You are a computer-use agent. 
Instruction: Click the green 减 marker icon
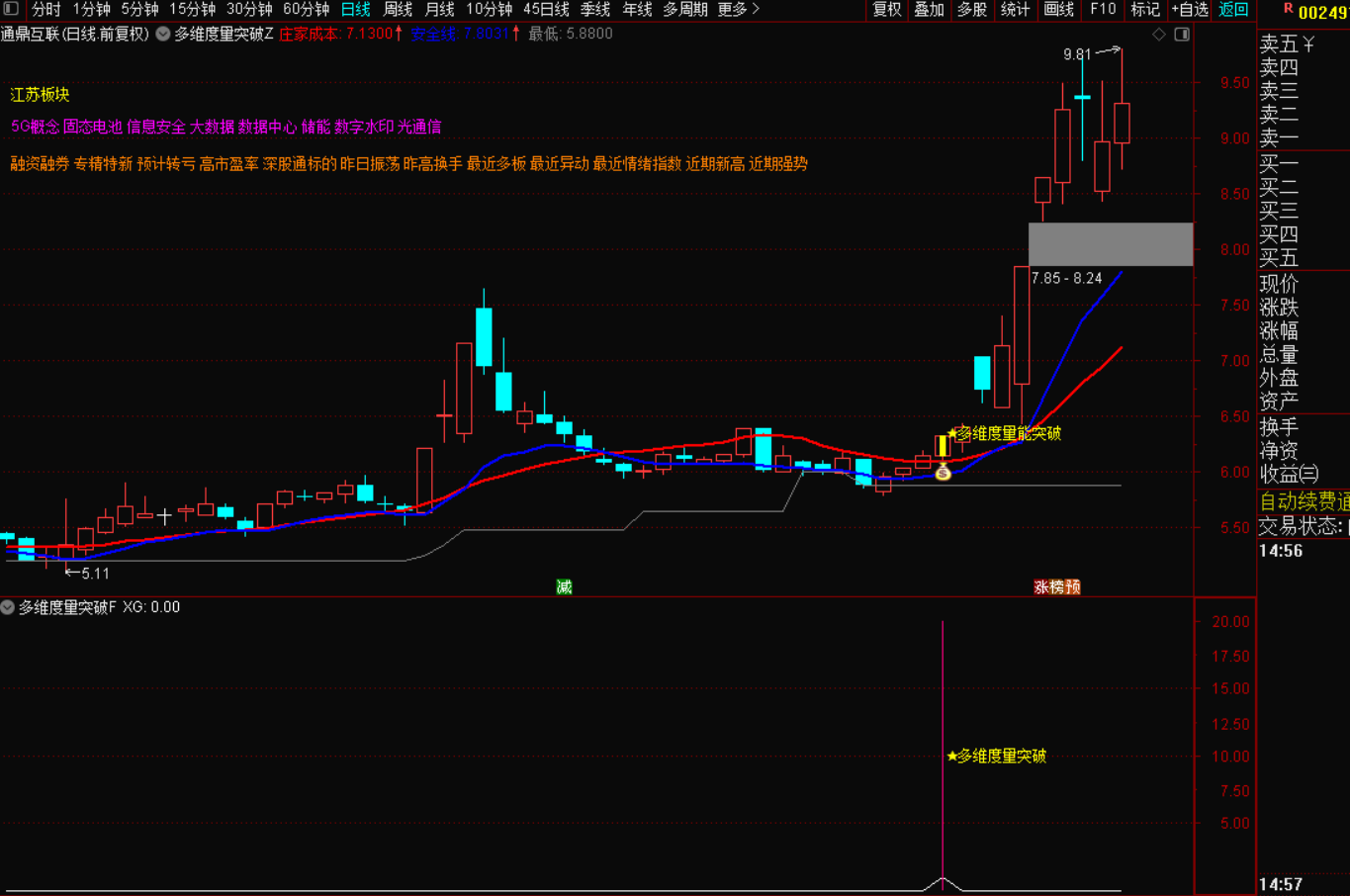564,587
